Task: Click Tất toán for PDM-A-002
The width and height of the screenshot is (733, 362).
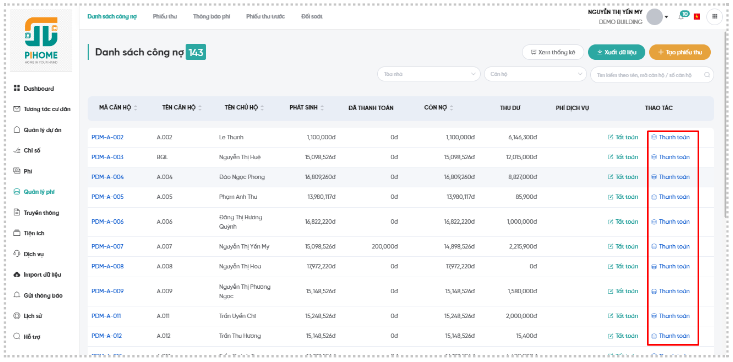Action: pyautogui.click(x=623, y=137)
